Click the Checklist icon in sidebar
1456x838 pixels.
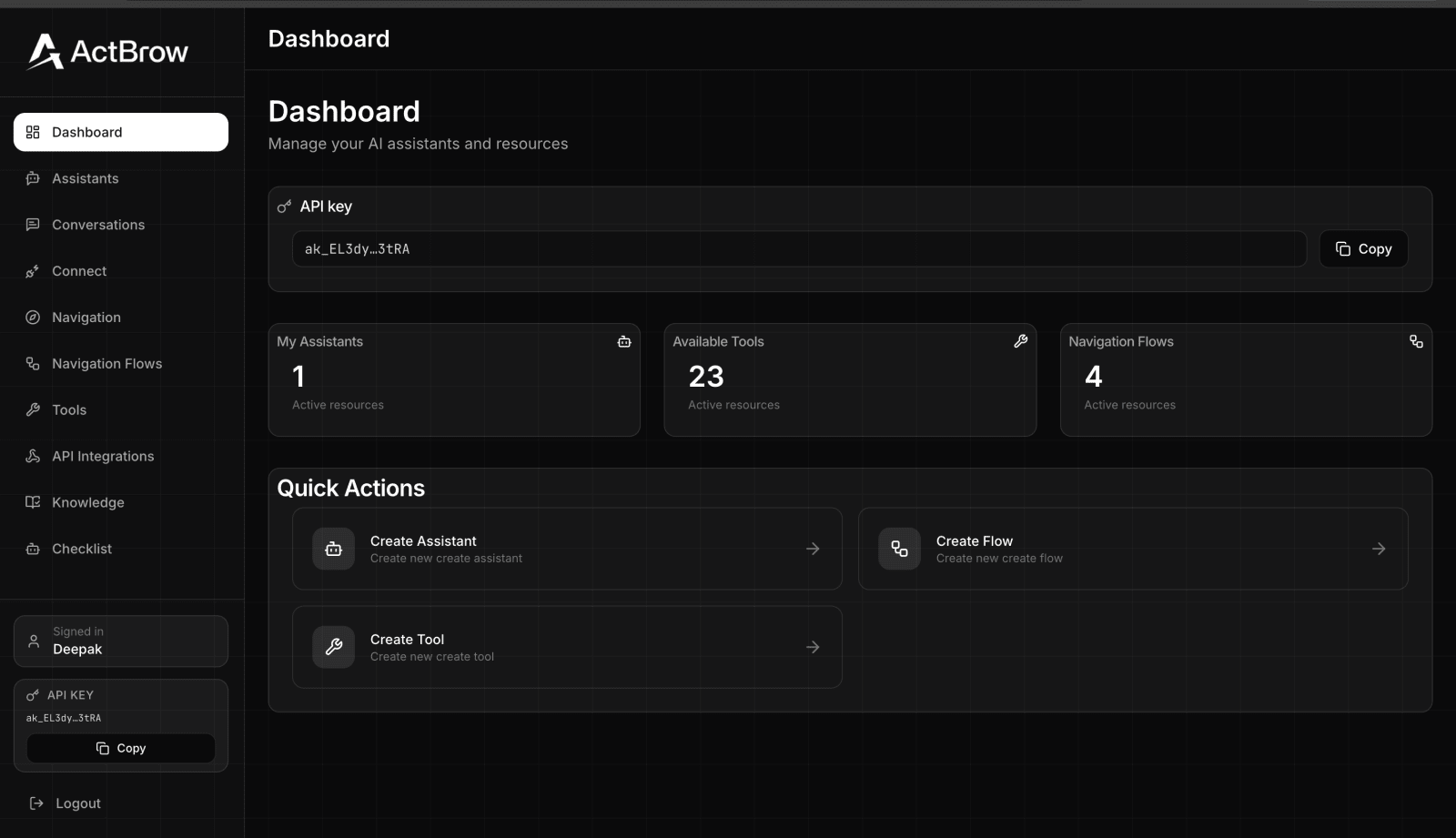(x=33, y=549)
